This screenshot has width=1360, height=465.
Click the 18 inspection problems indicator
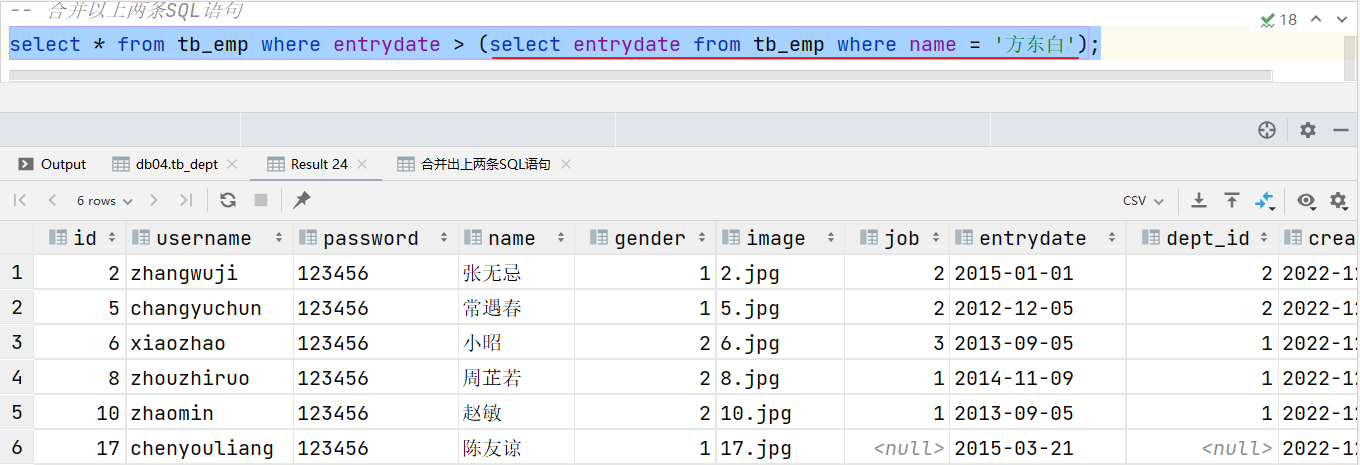click(x=1279, y=19)
